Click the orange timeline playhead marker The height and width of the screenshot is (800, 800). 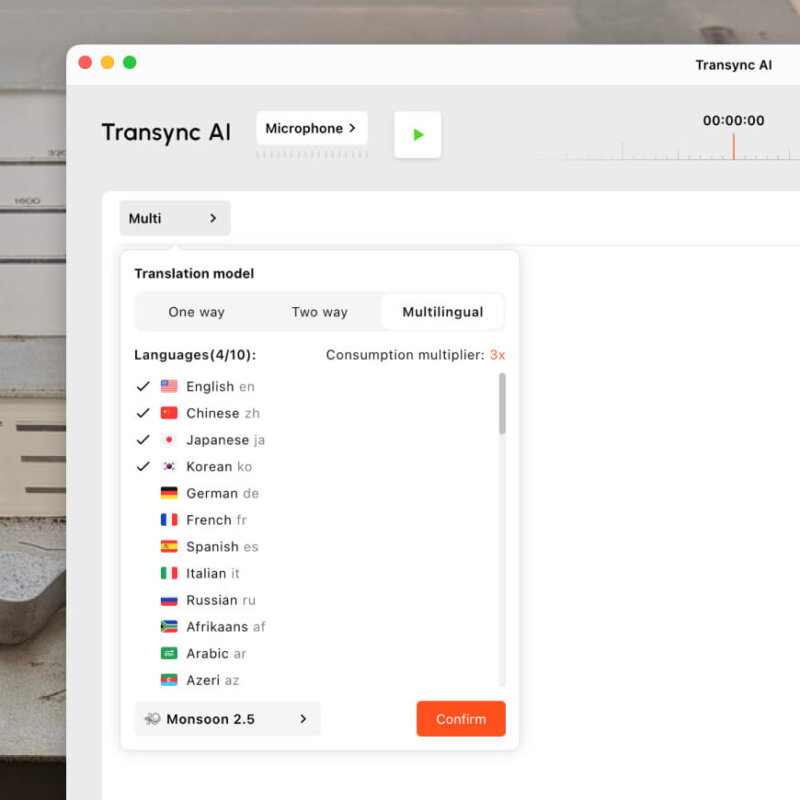(x=734, y=146)
